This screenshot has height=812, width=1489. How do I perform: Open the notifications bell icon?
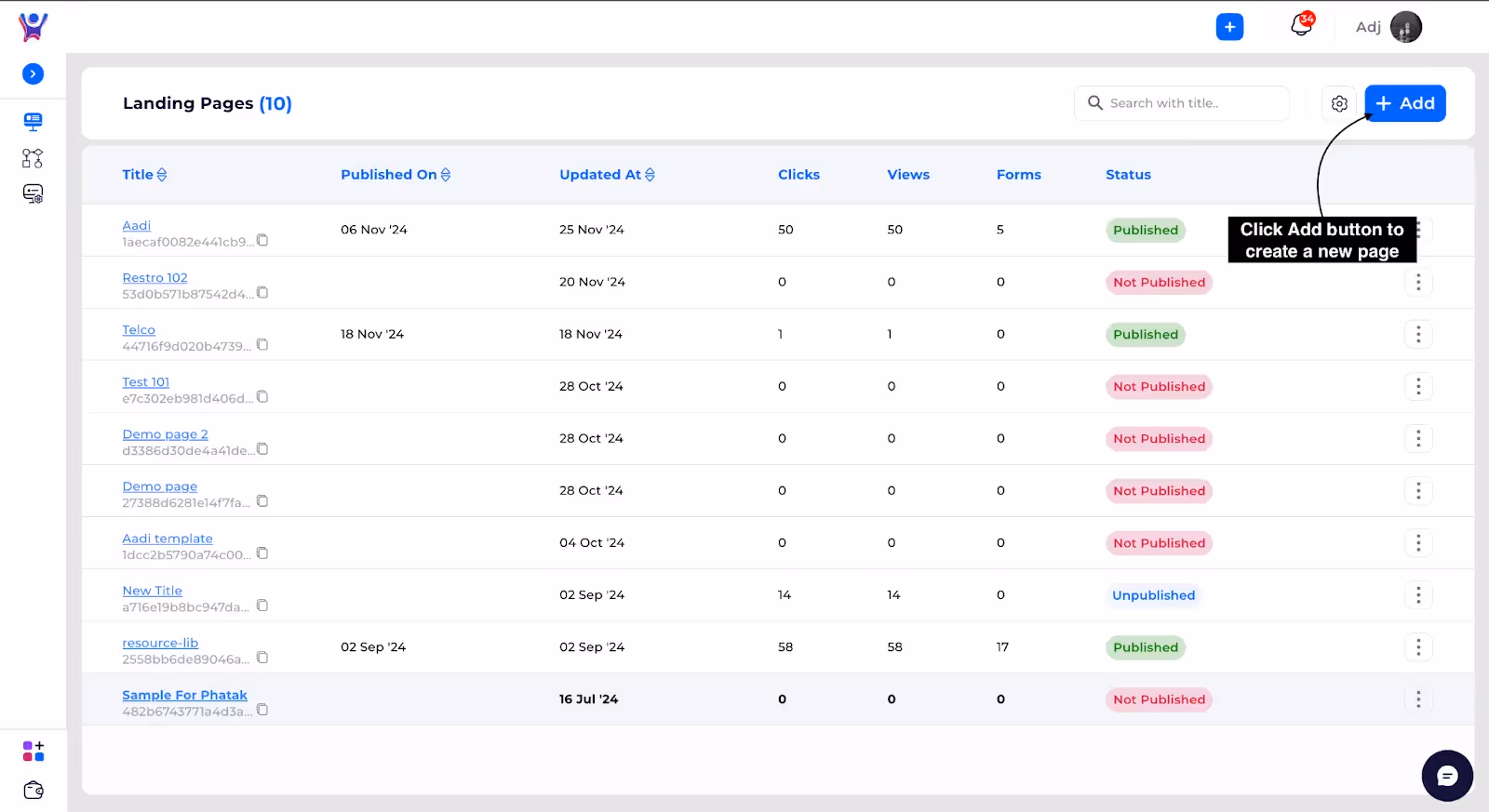(1301, 26)
